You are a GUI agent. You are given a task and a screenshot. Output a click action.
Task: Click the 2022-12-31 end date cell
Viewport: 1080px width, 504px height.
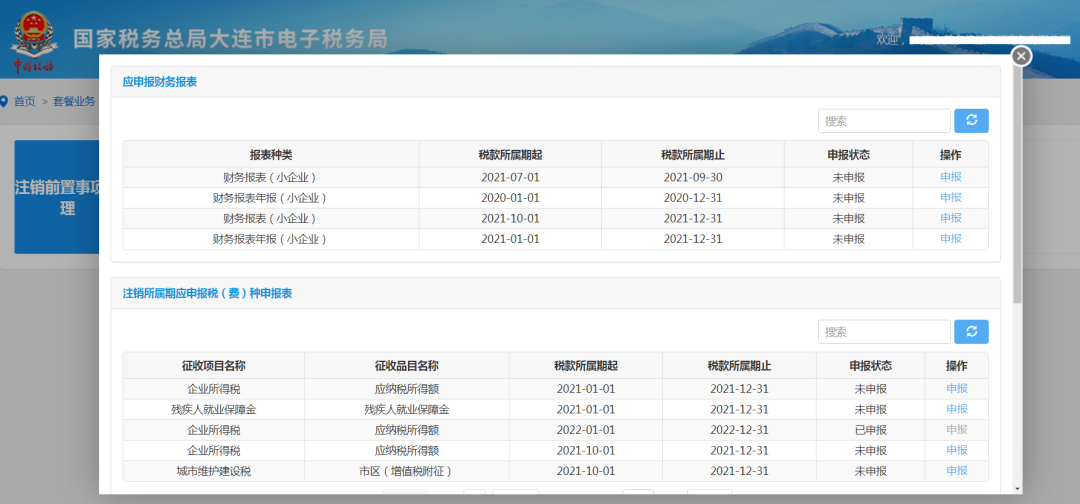739,430
